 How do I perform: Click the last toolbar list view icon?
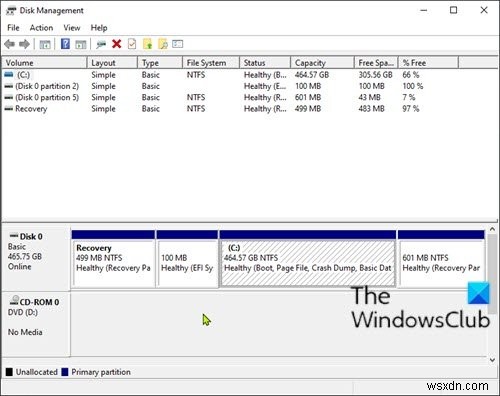[x=178, y=44]
